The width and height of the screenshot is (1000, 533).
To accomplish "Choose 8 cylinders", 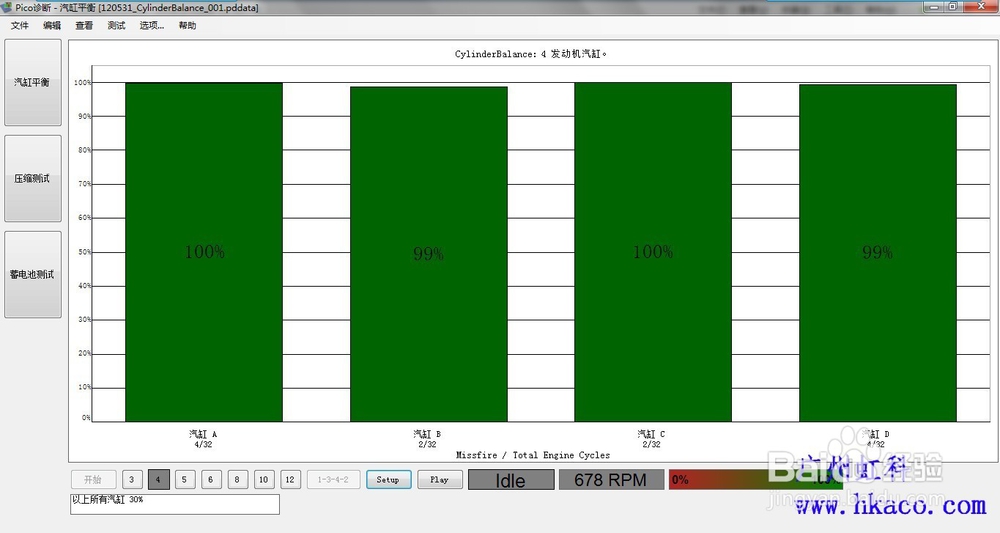I will tap(237, 479).
